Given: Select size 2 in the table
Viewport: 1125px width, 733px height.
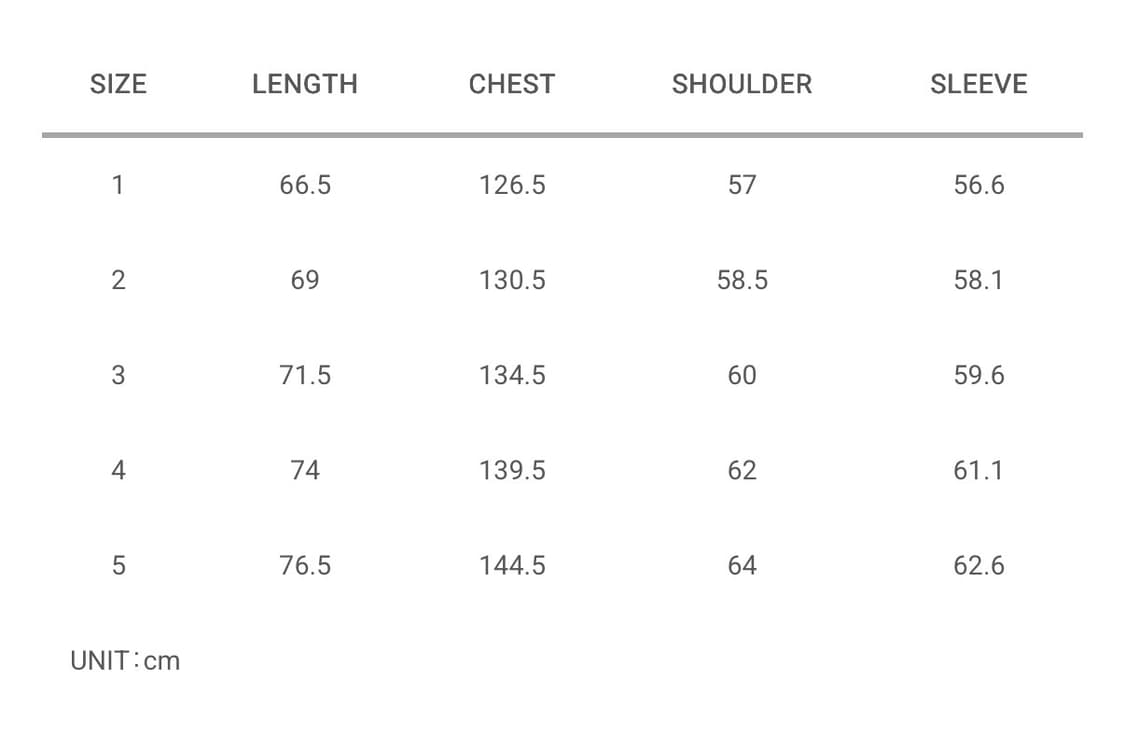Looking at the screenshot, I should (118, 280).
